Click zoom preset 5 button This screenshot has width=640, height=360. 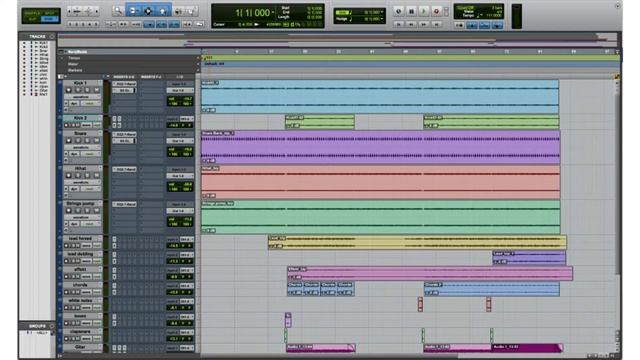(96, 24)
